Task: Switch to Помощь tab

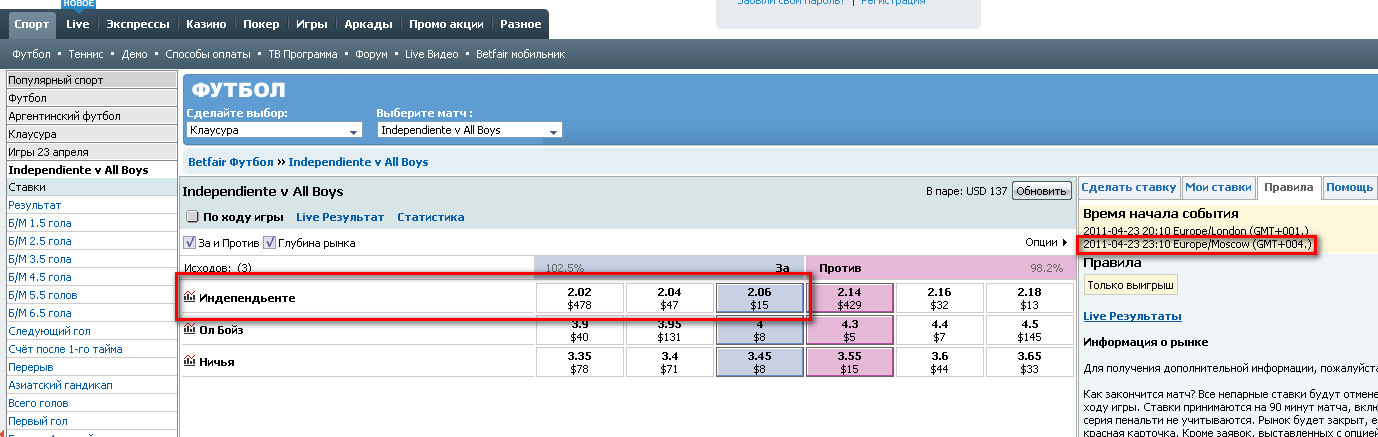Action: click(1350, 187)
